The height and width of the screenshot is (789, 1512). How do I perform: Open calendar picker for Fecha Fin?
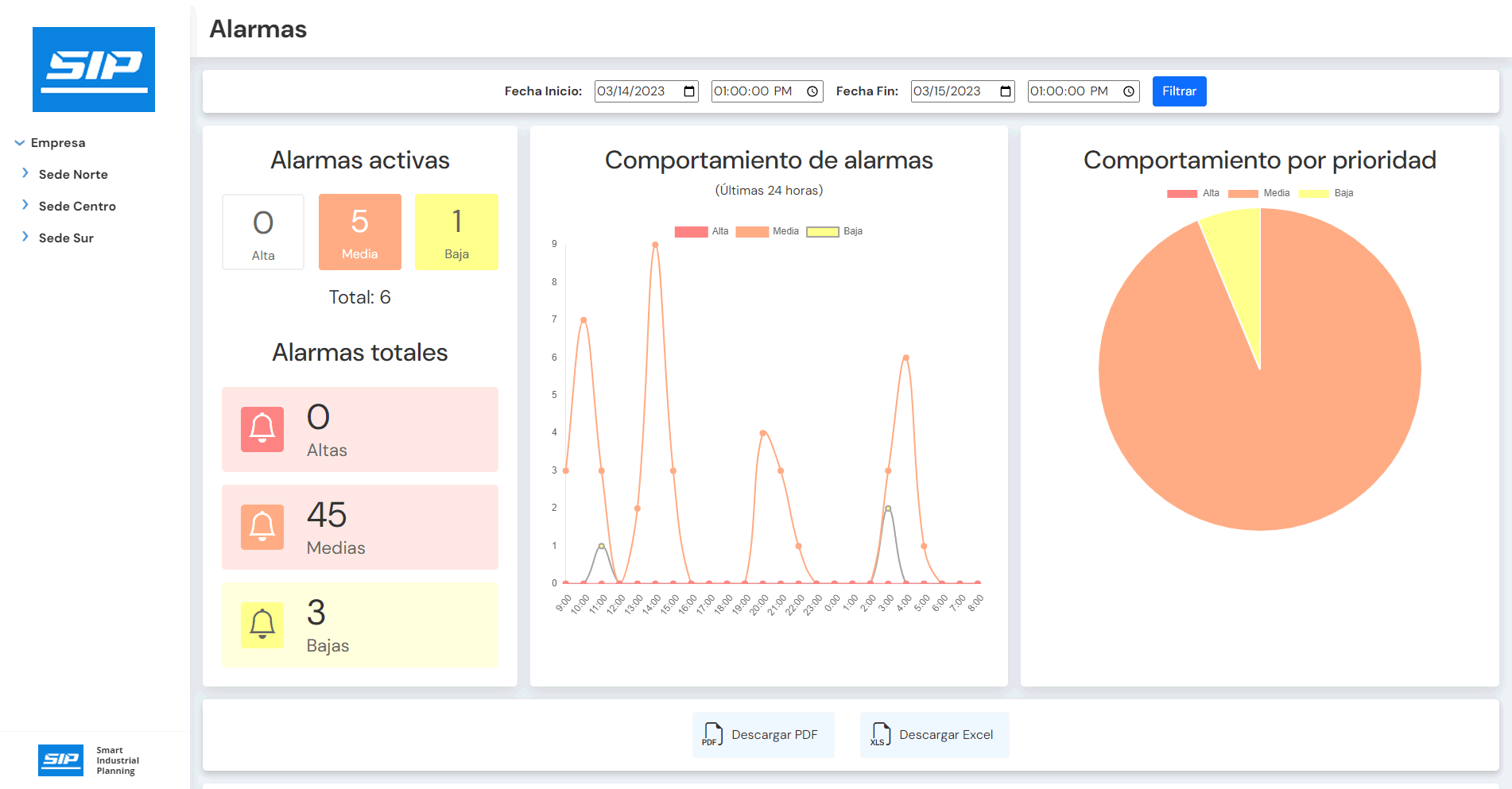point(1006,91)
